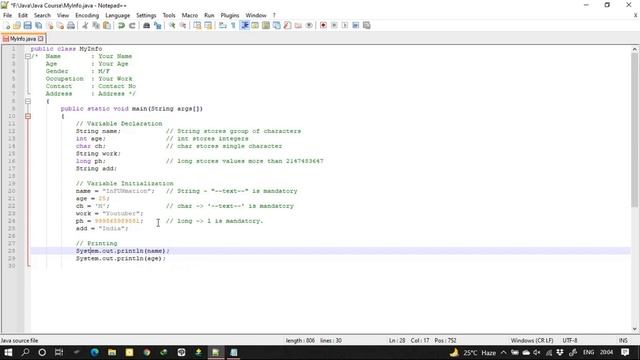Click the Open file toolbar icon
Image resolution: width=640 pixels, height=360 pixels.
pyautogui.click(x=17, y=25)
